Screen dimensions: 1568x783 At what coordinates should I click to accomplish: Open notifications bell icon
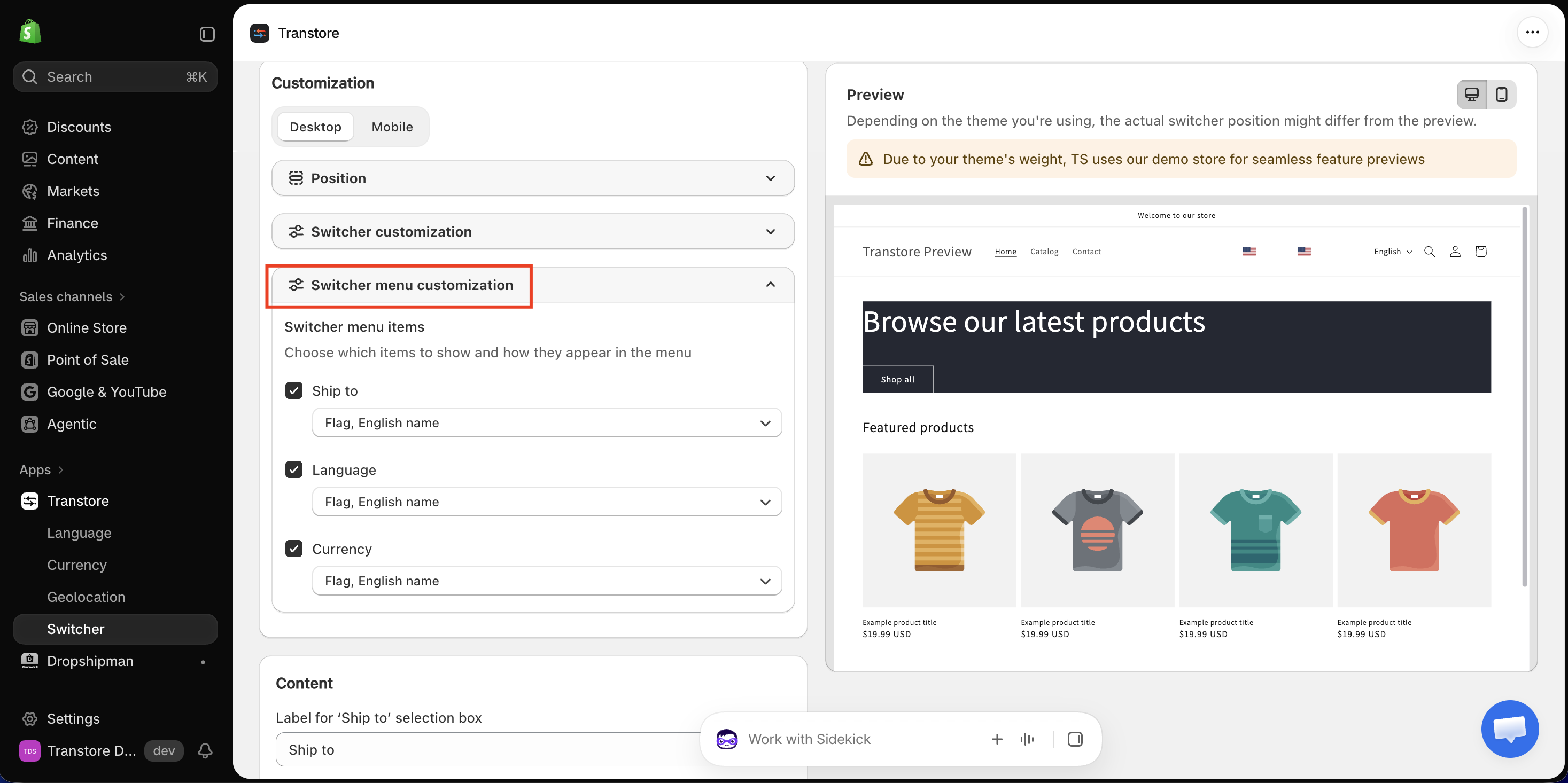click(205, 750)
